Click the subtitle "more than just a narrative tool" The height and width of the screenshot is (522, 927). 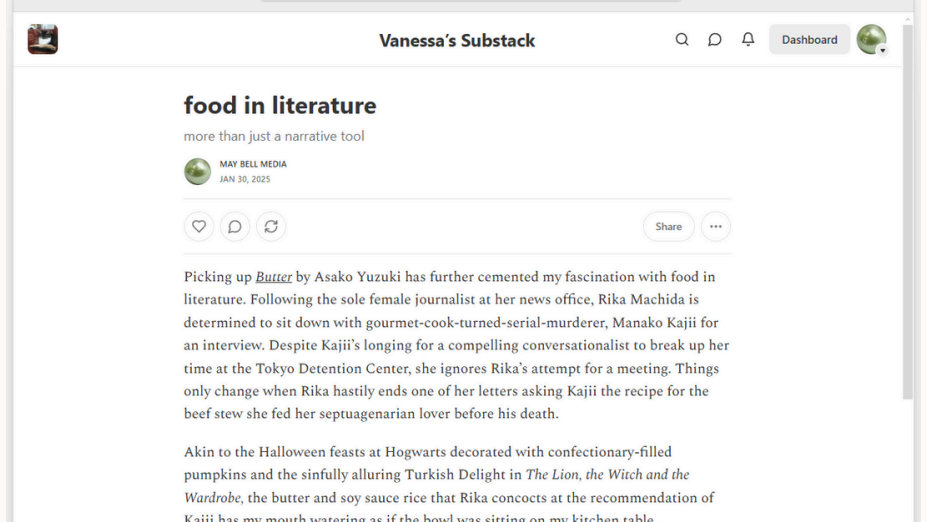click(274, 136)
